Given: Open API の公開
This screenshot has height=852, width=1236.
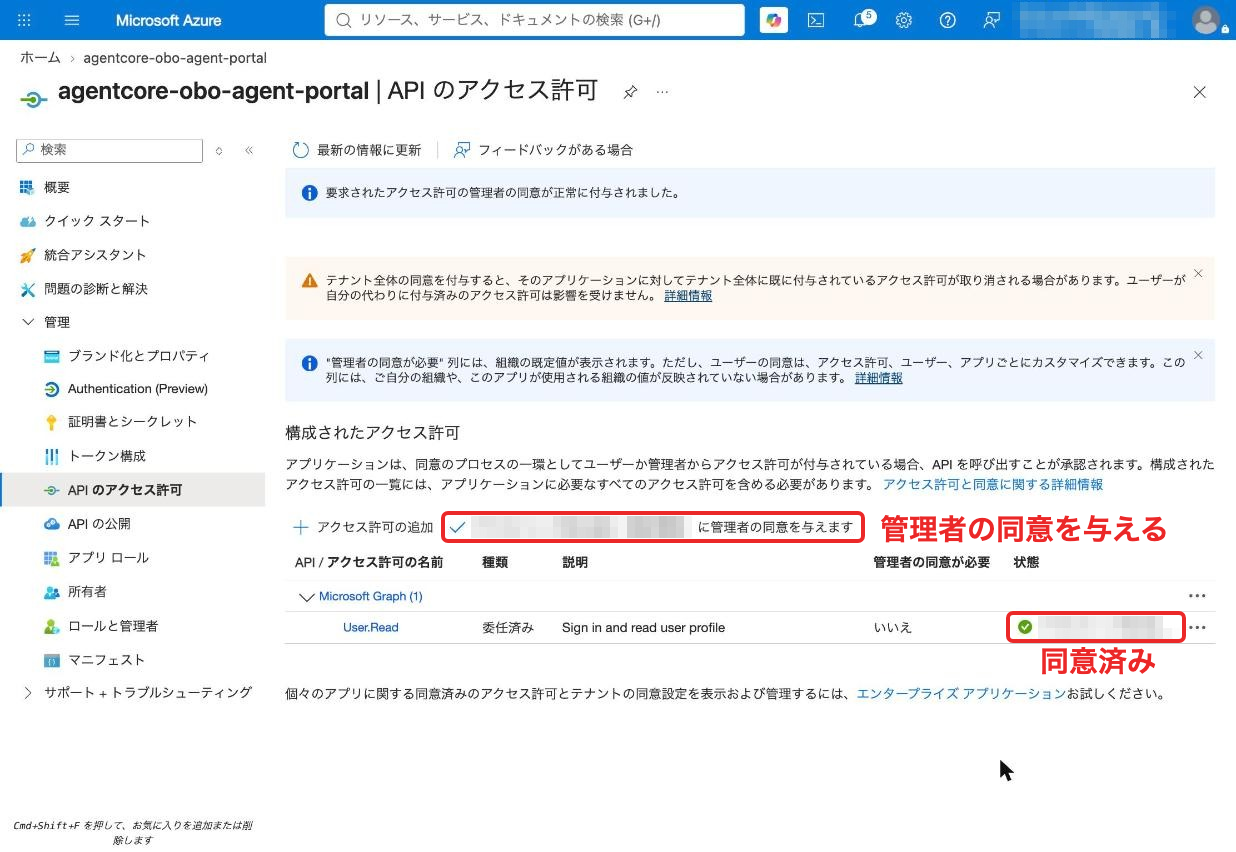Looking at the screenshot, I should [x=99, y=524].
